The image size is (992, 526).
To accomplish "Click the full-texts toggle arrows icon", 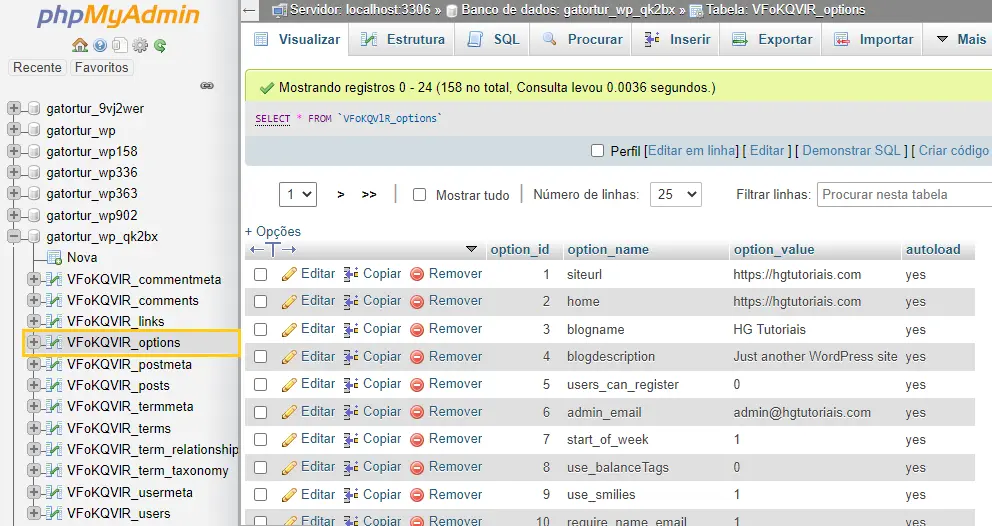I will click(273, 249).
